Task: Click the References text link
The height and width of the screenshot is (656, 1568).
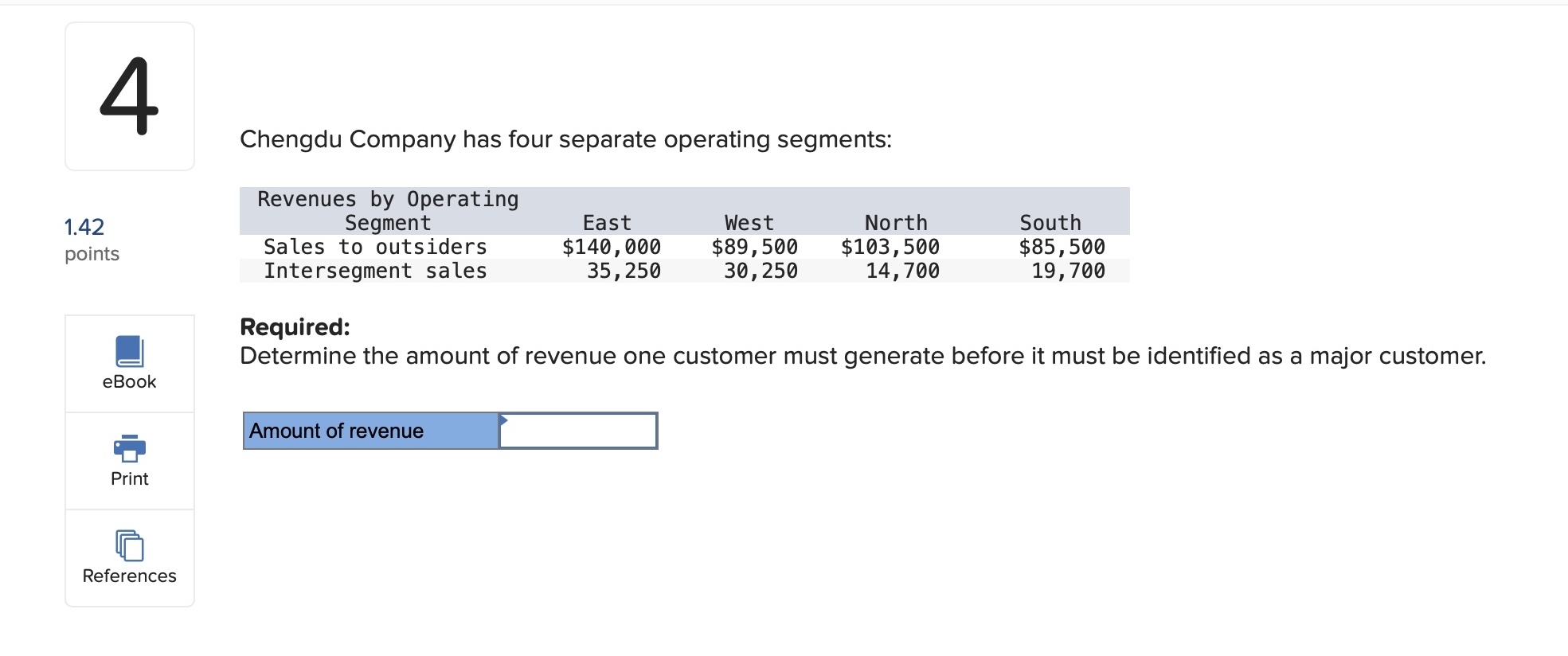Action: coord(128,576)
